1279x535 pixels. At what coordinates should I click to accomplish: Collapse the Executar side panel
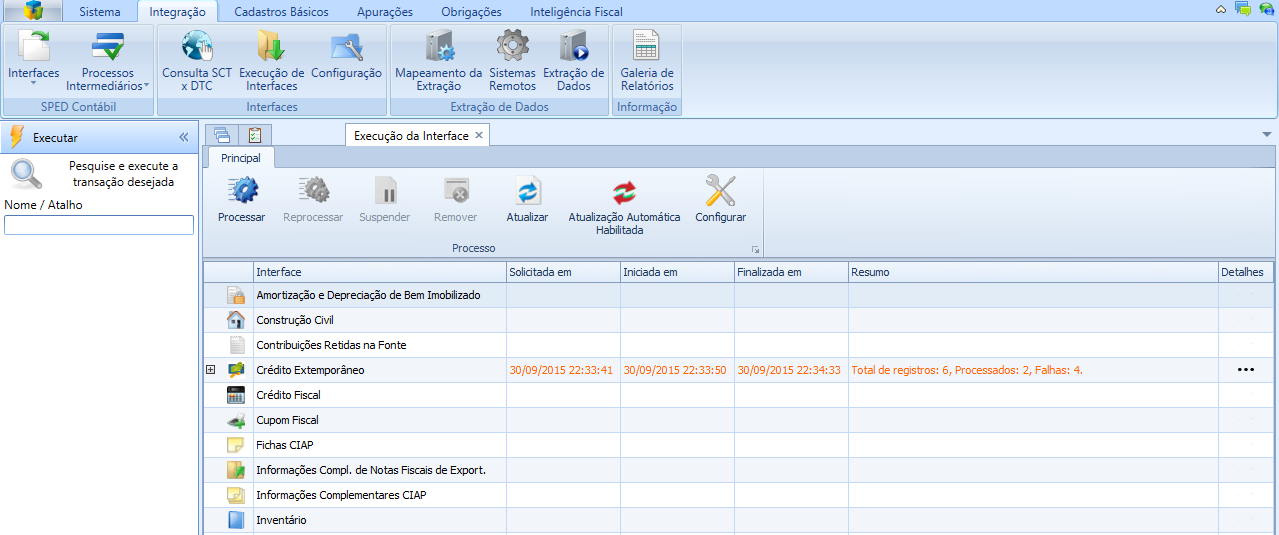184,137
